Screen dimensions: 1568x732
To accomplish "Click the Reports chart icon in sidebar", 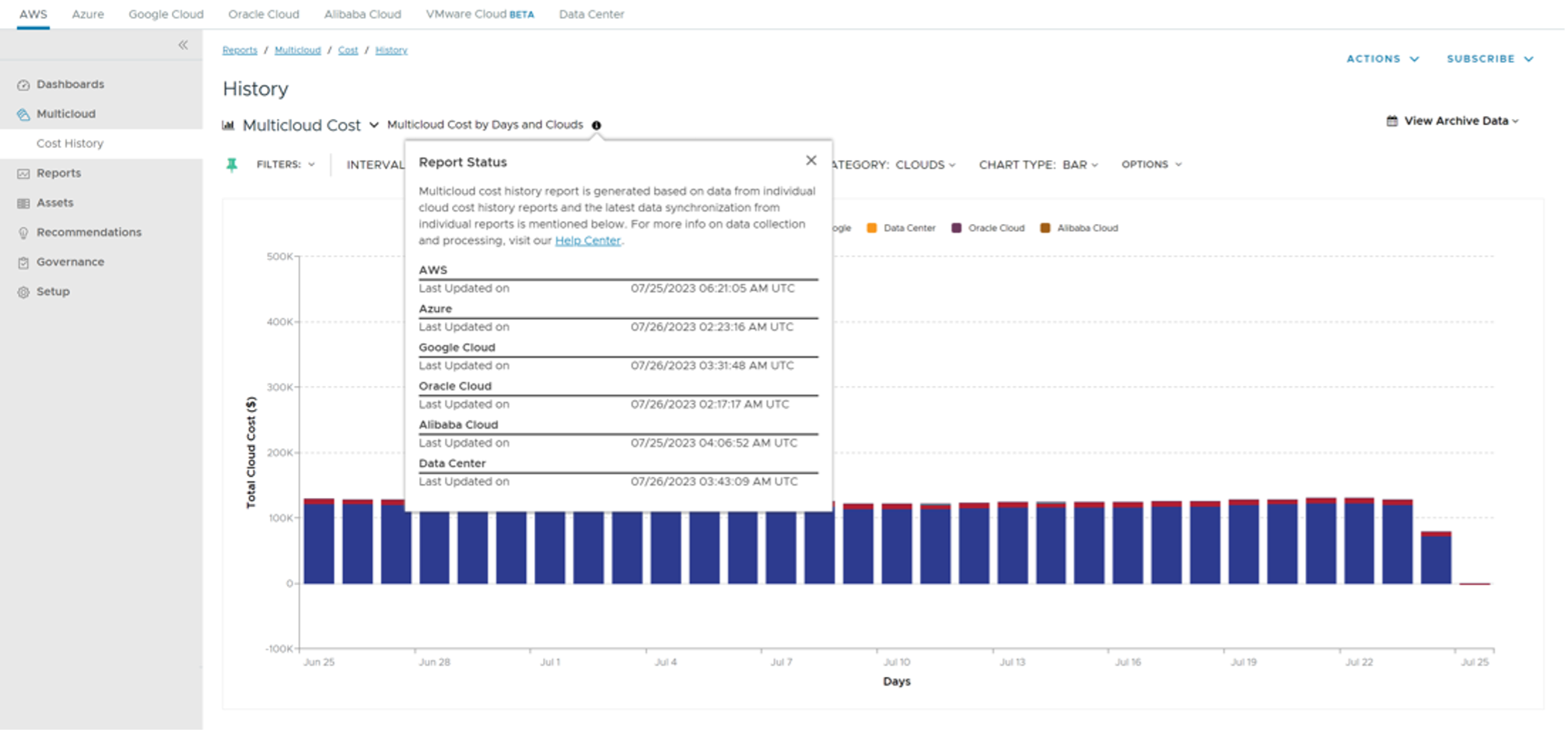I will tap(23, 173).
